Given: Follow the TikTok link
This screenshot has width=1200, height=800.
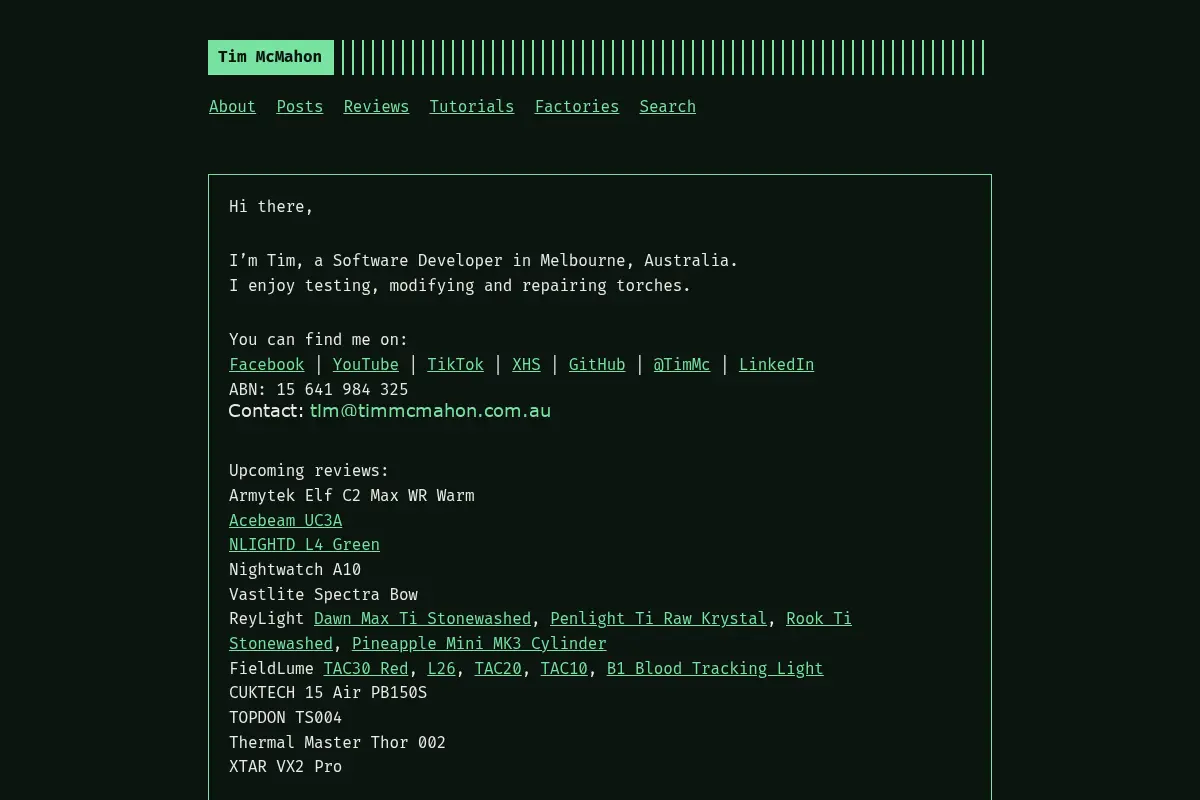Looking at the screenshot, I should 455,365.
